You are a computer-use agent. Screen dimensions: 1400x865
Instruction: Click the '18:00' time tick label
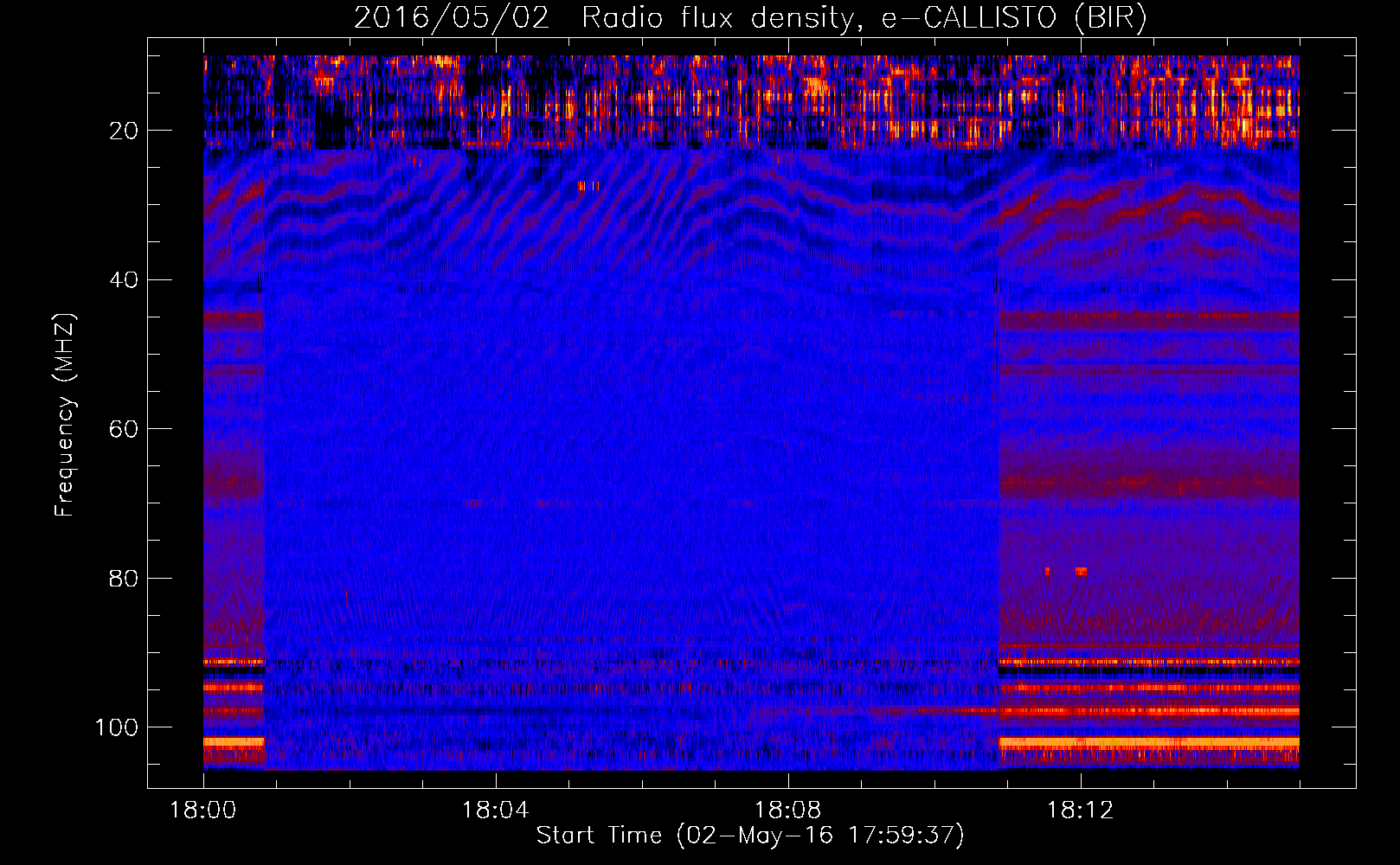pyautogui.click(x=203, y=811)
